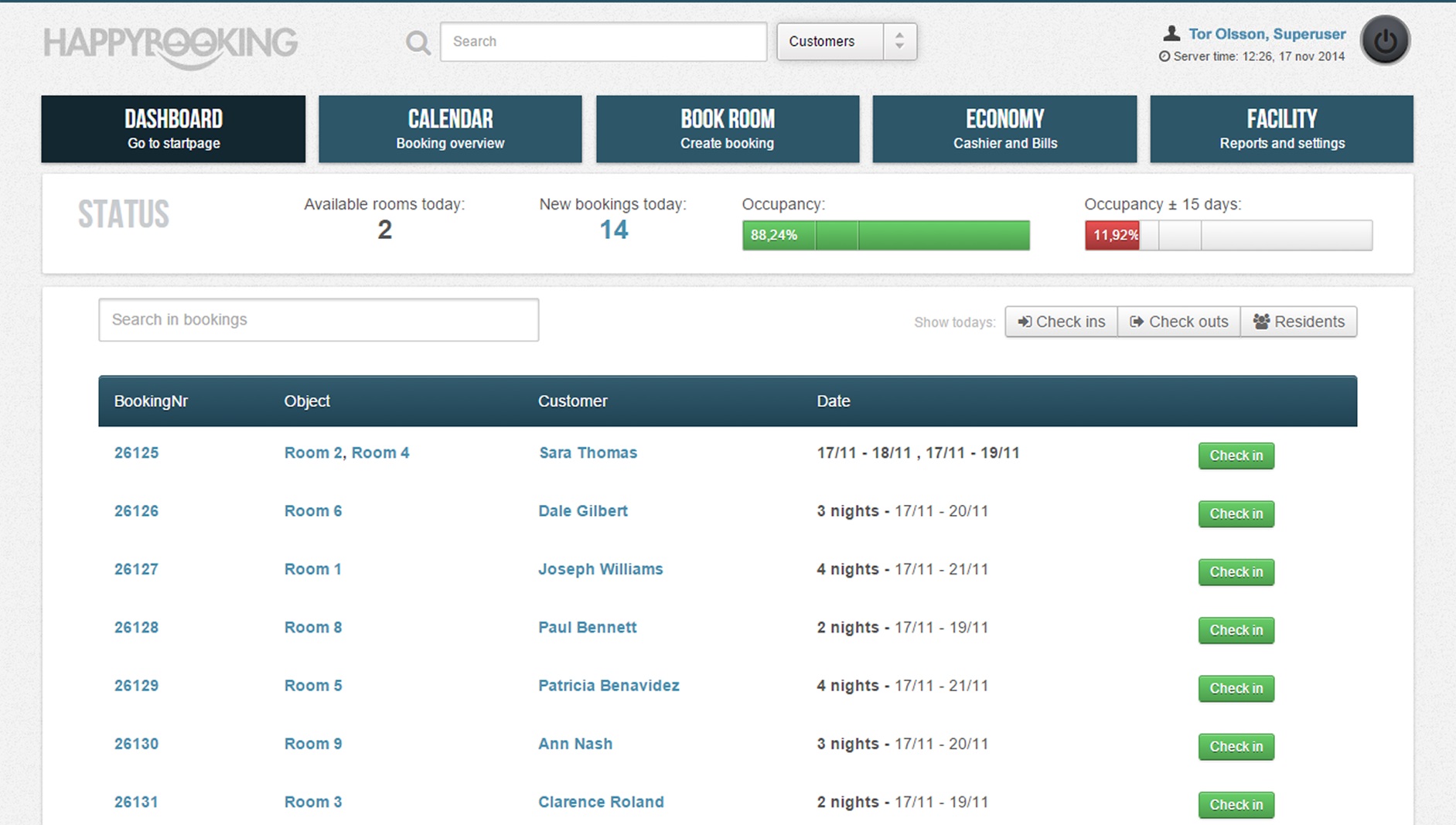Viewport: 1456px width, 825px height.
Task: Show today's Residents
Action: pos(1299,322)
